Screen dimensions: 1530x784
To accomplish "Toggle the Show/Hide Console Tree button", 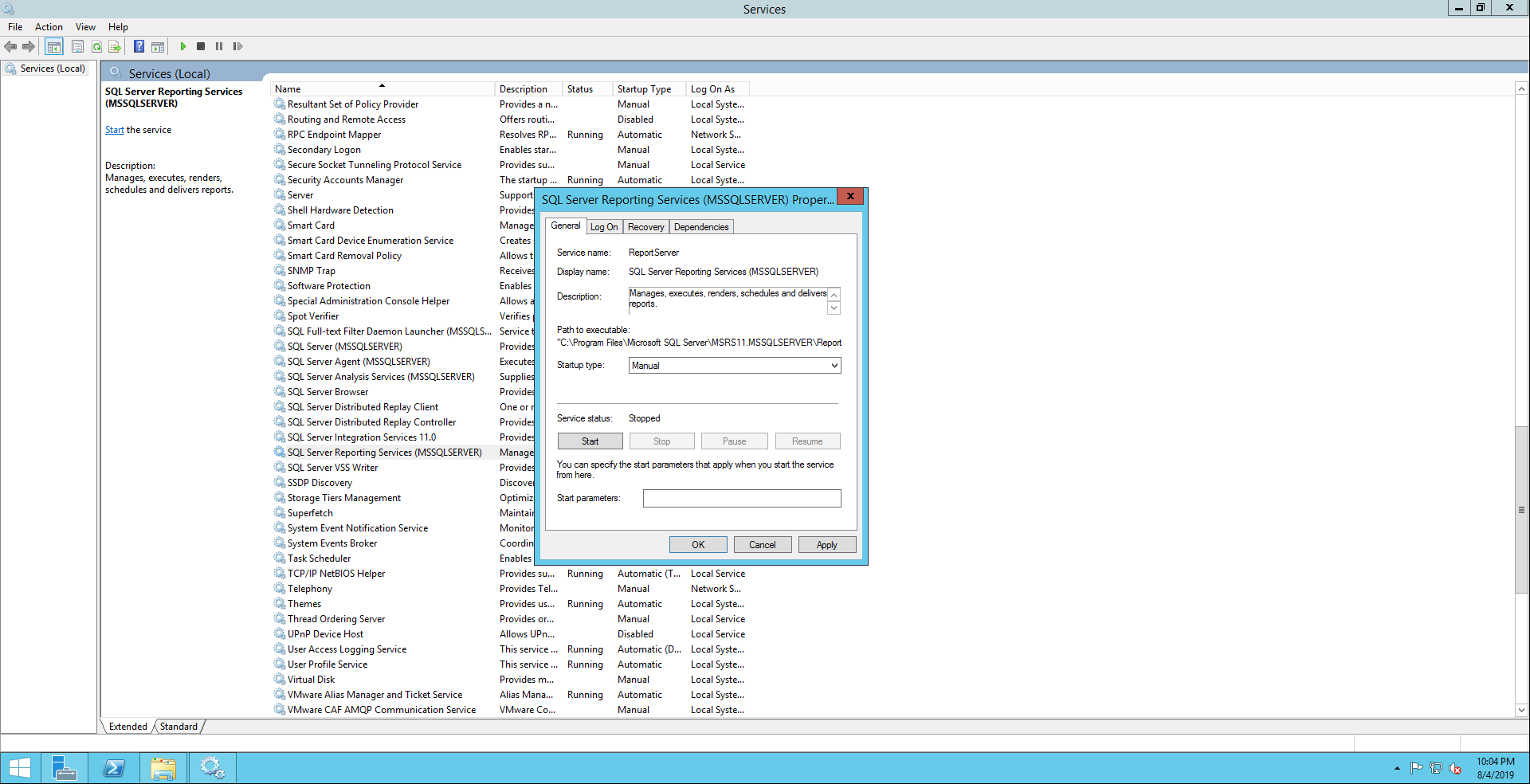I will pos(54,47).
